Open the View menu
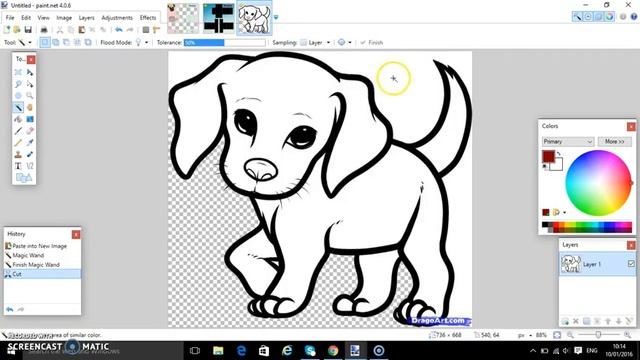Screen dimensions: 640x360 pos(43,18)
